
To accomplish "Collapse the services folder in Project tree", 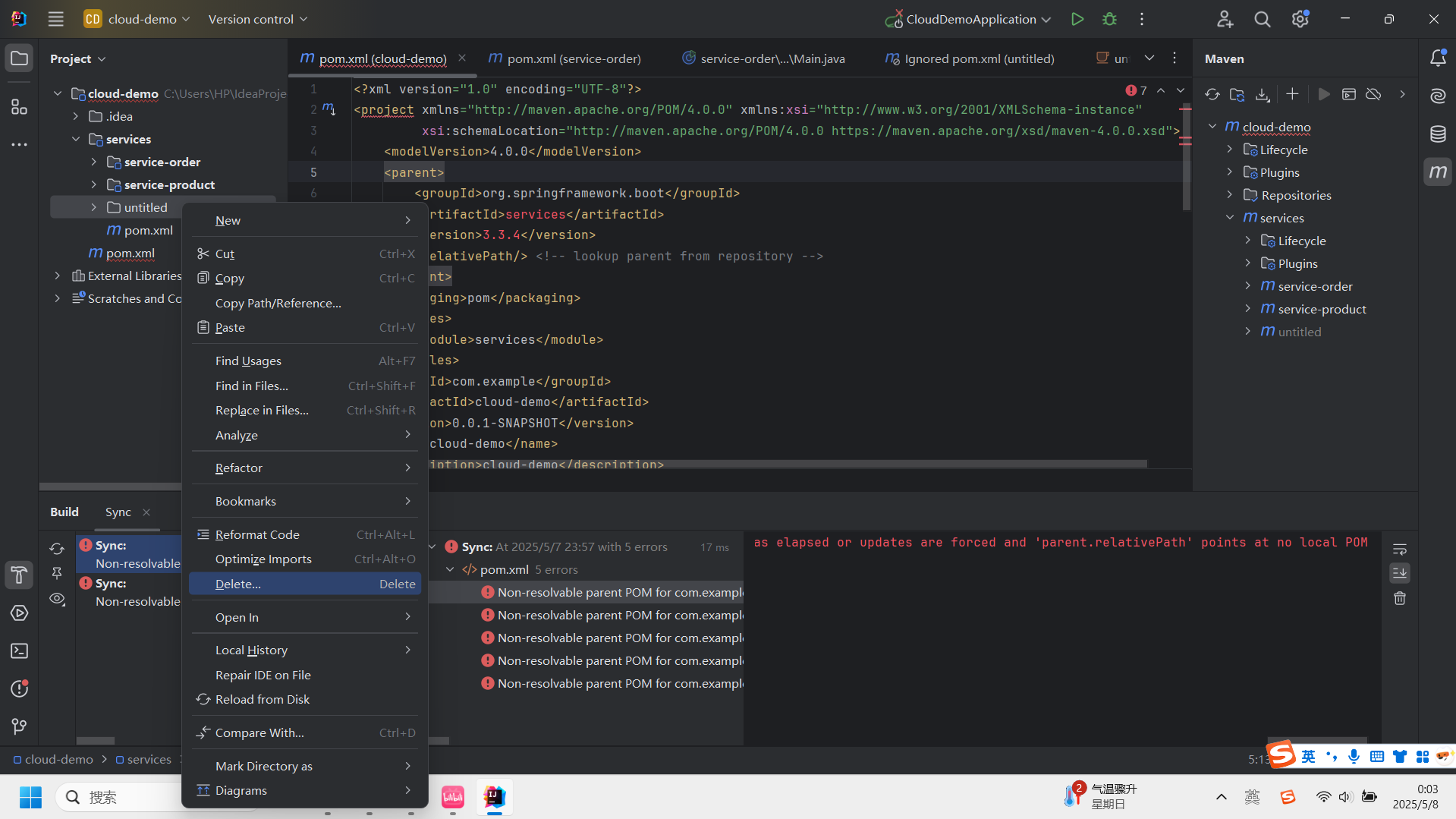I will point(76,139).
